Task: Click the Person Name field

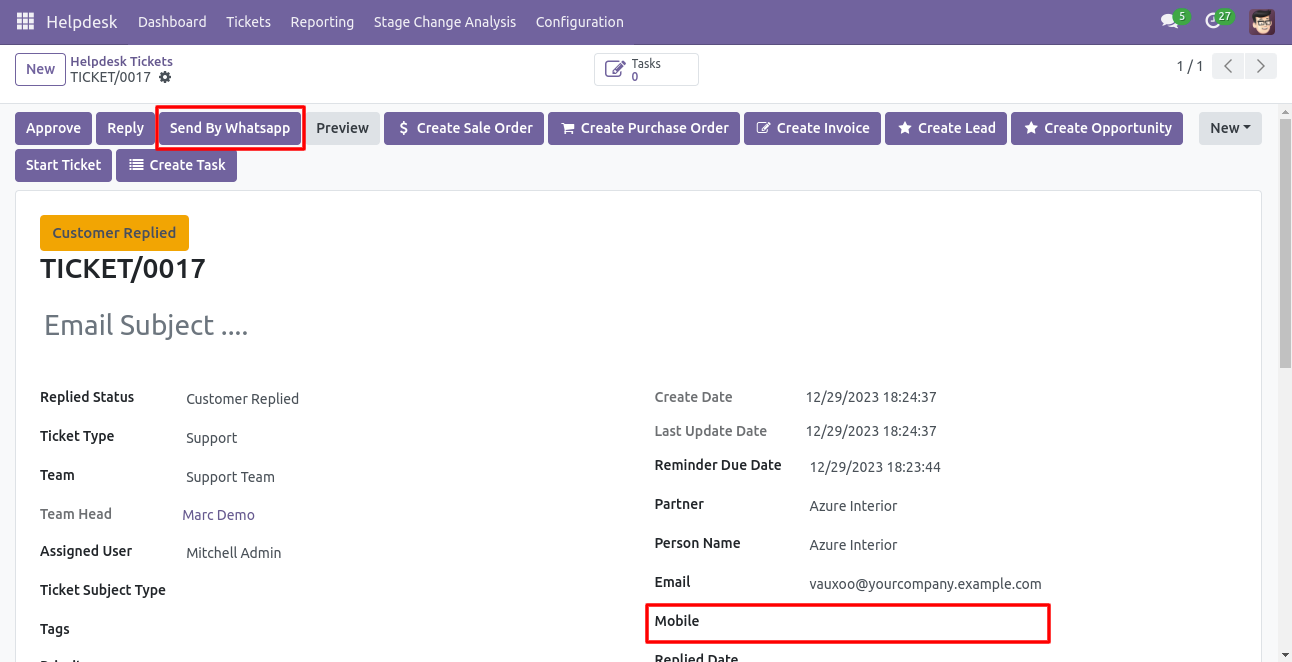Action: [x=853, y=545]
